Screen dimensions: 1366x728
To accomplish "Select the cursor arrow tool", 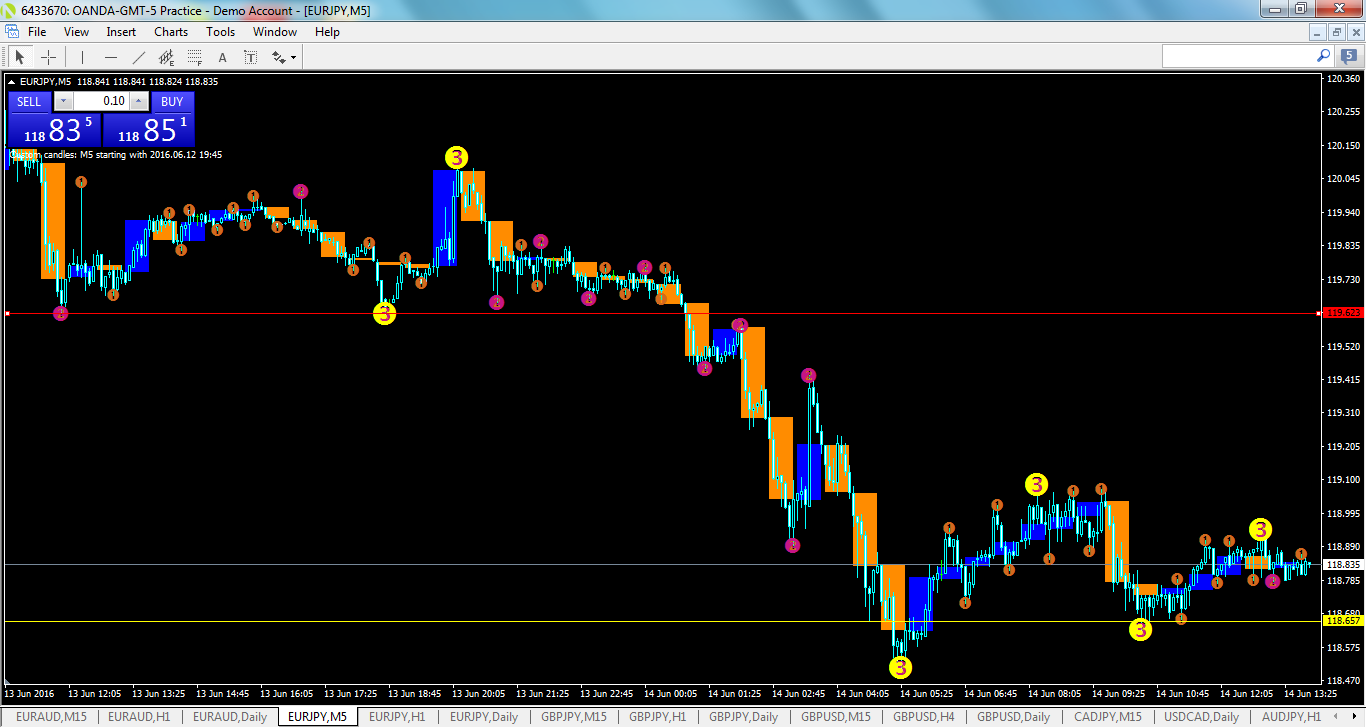I will pyautogui.click(x=20, y=56).
